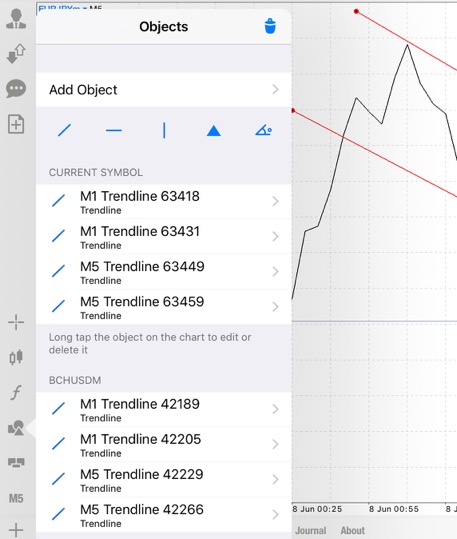Click the chevron for M5 Trendline 63449
Screen dimensions: 457x539
coord(275,272)
